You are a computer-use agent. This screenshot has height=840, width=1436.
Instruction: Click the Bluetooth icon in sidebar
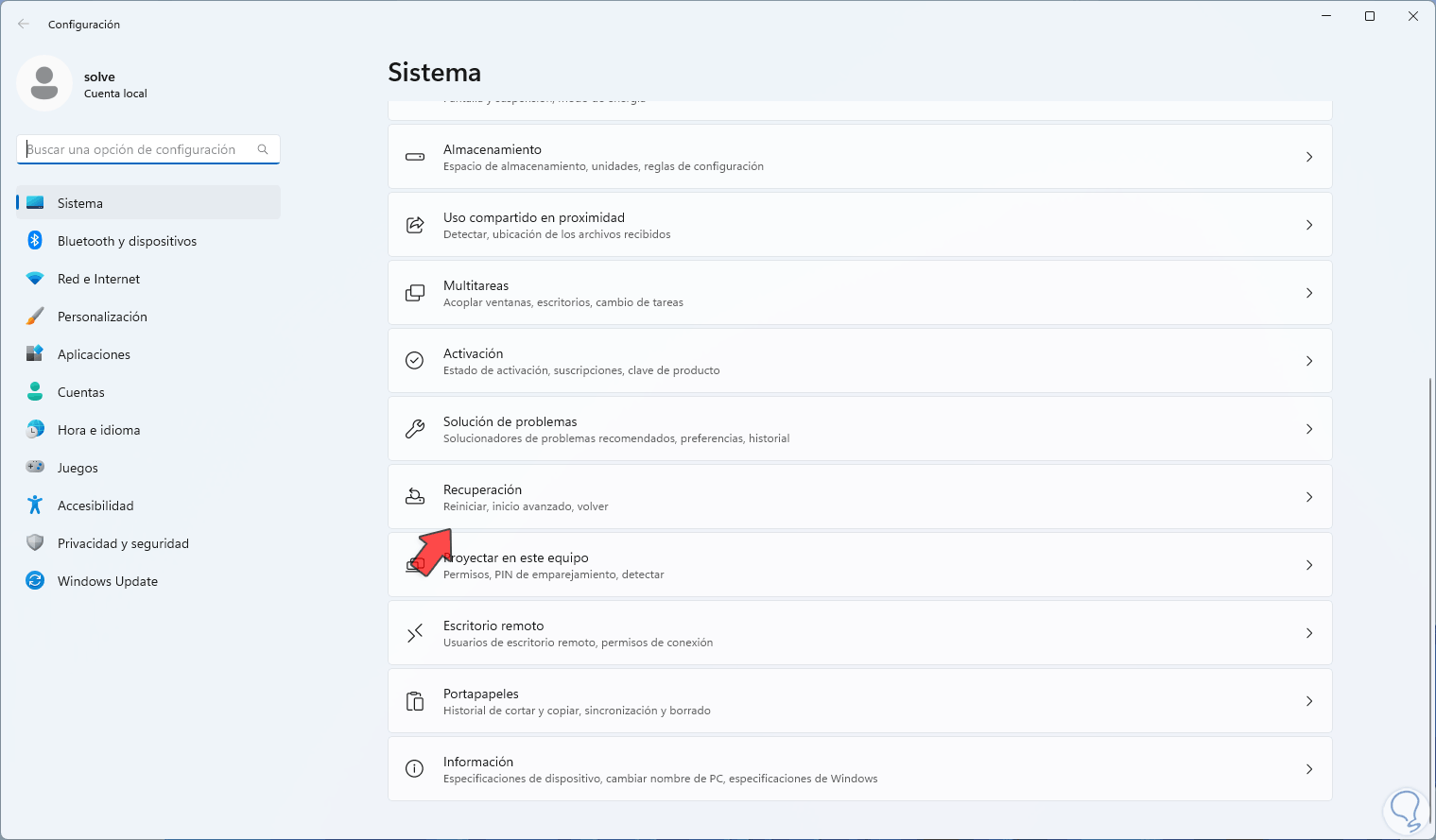(35, 241)
